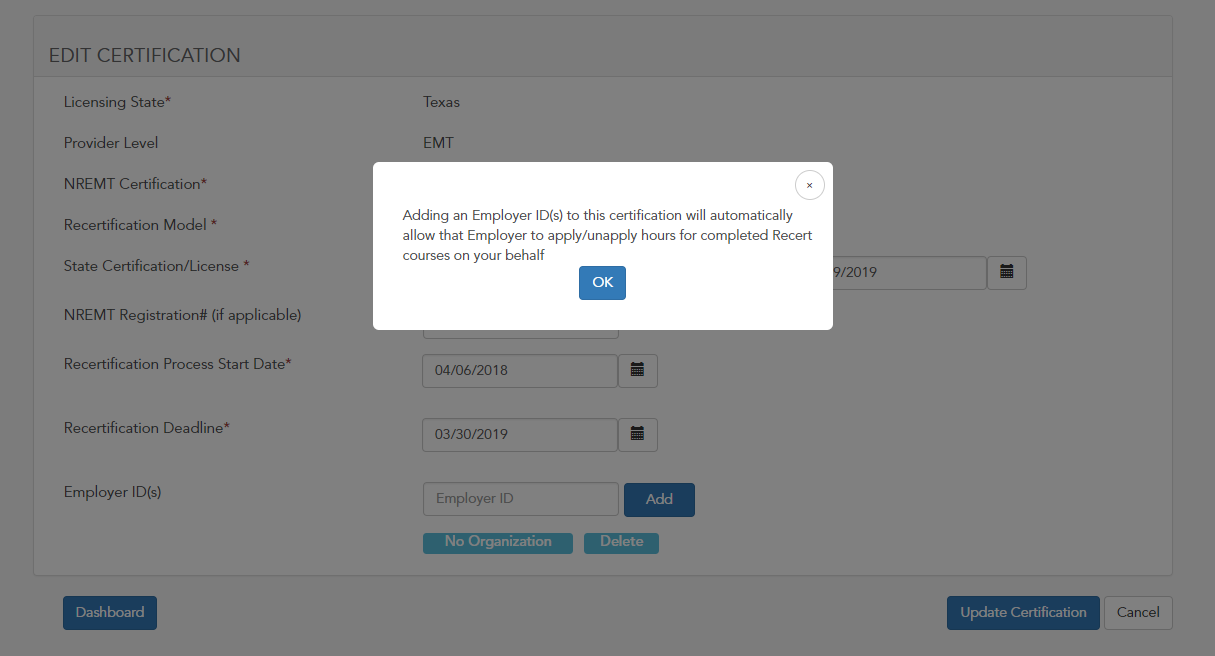
Task: Click the Employer ID(s) field label
Action: 113,492
